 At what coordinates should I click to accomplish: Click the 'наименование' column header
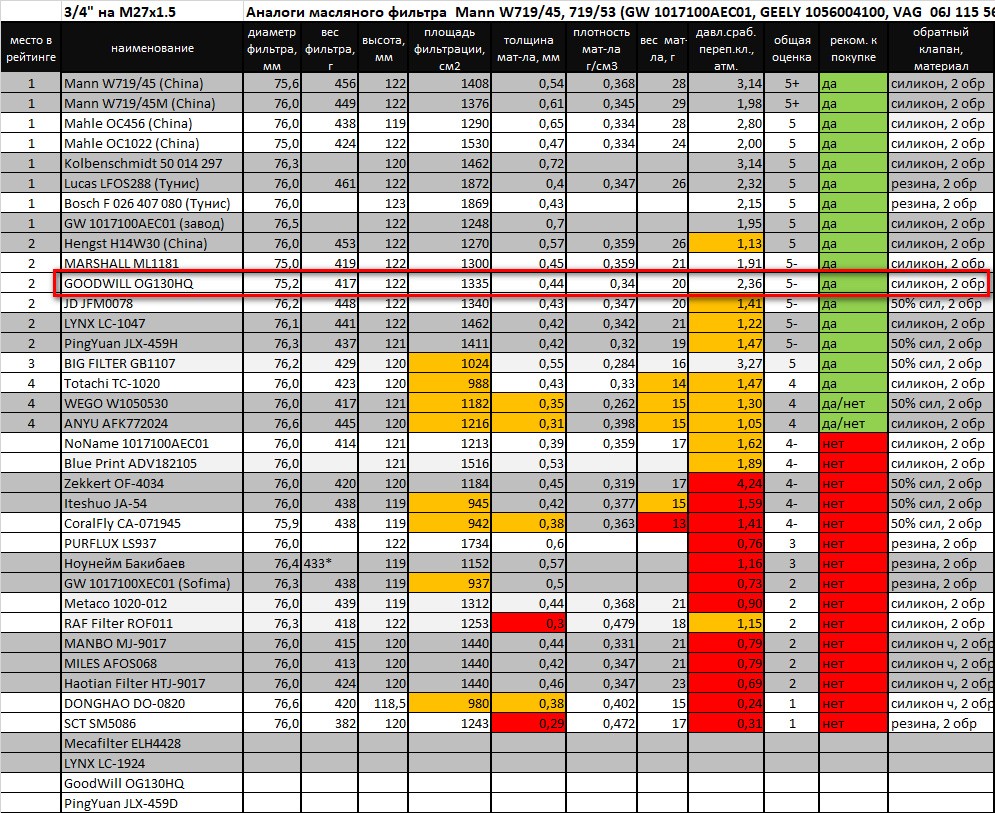(152, 48)
